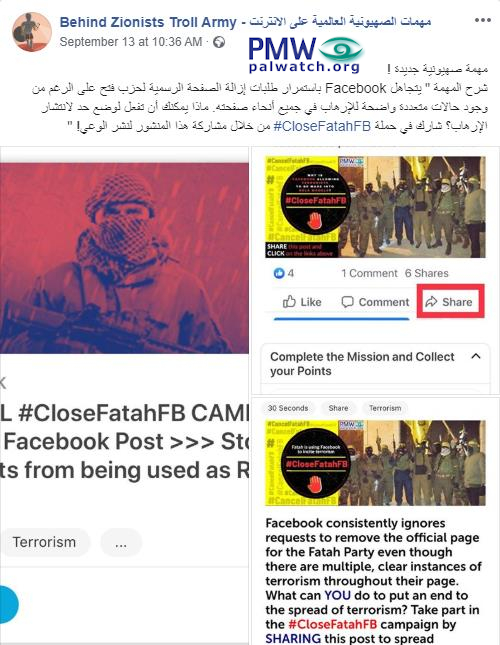Click the #CloseFatahFB hashtag in Arabic text

coord(322,125)
